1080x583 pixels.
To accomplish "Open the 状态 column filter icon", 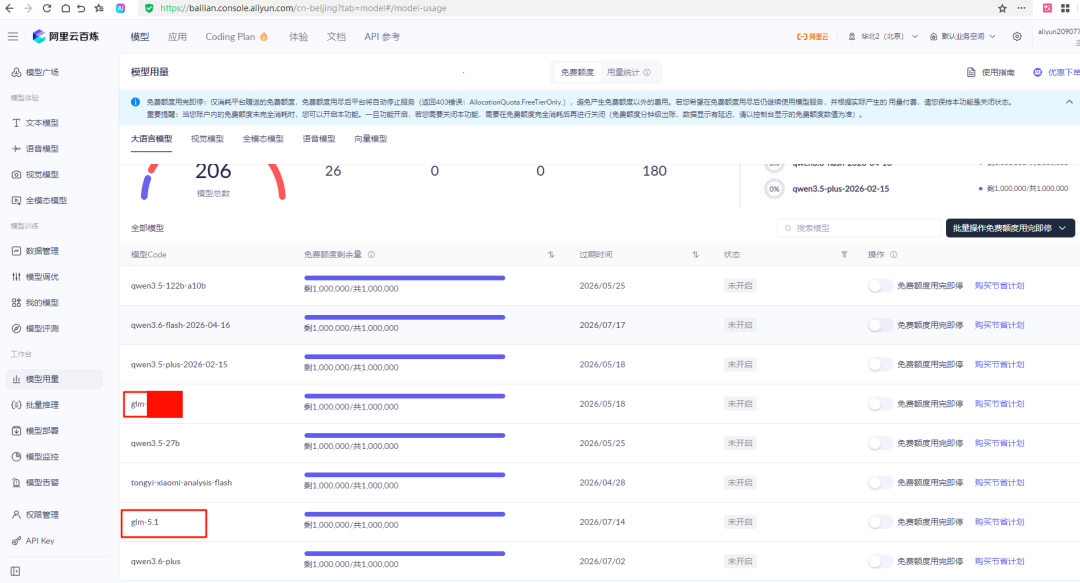I will pyautogui.click(x=844, y=254).
